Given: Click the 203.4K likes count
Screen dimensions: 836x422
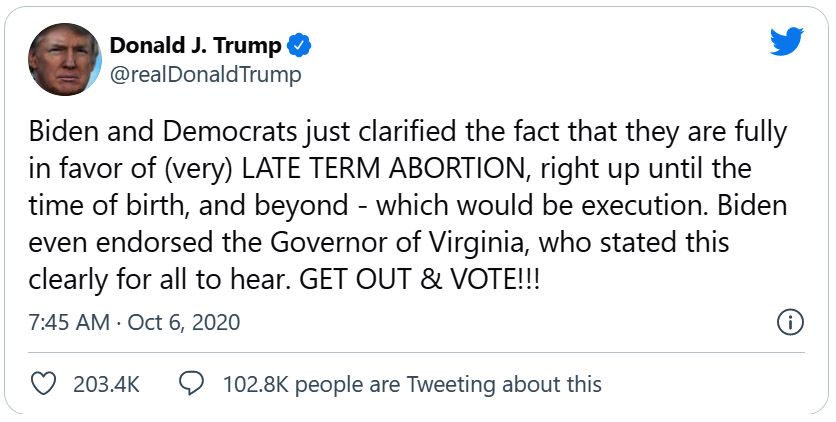Looking at the screenshot, I should click(105, 384).
